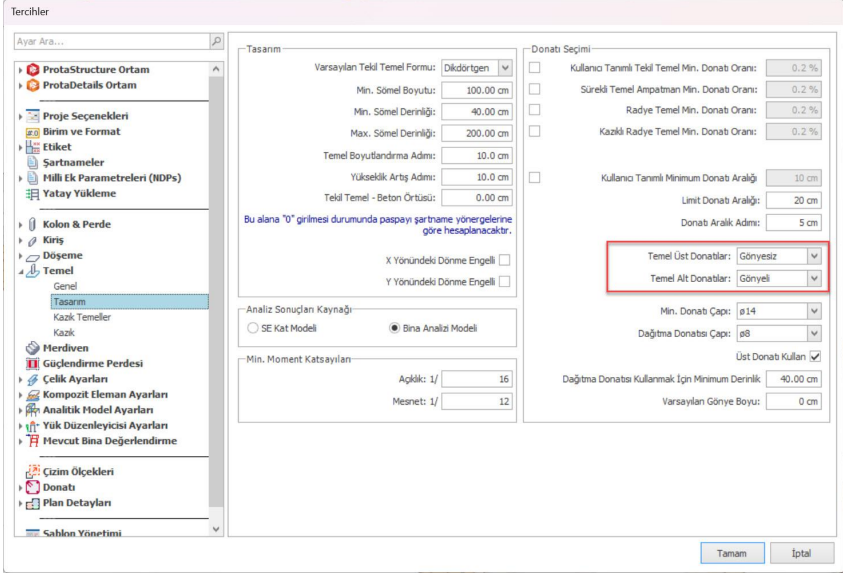Select Kazık Temeller in the tree
Screen dimensions: 843x574
tap(81, 317)
